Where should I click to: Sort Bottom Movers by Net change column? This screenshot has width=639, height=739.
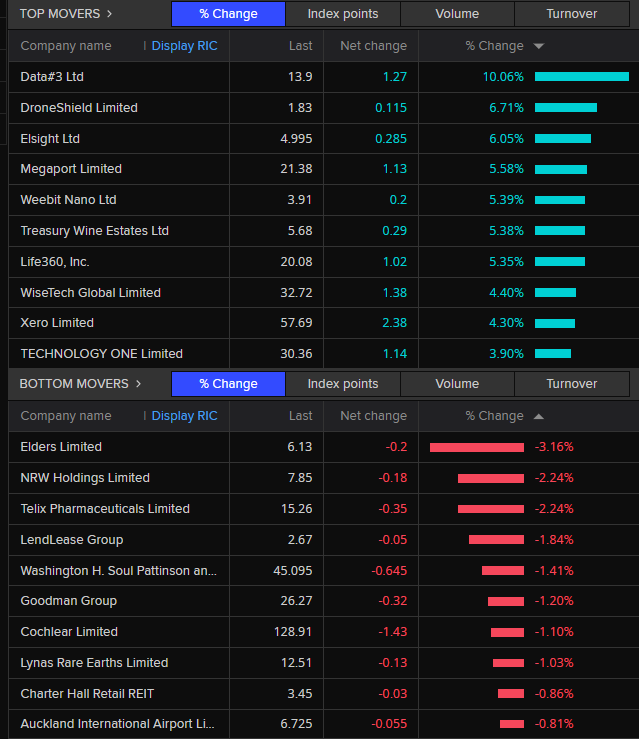click(x=374, y=416)
